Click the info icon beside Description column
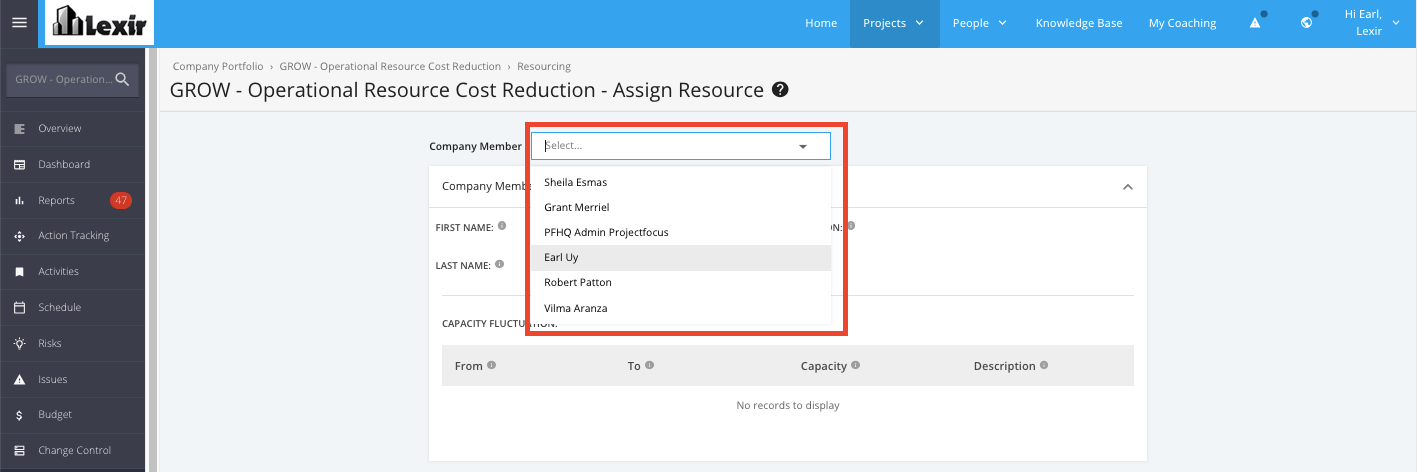Screen dimensions: 1417x472 click(1044, 365)
